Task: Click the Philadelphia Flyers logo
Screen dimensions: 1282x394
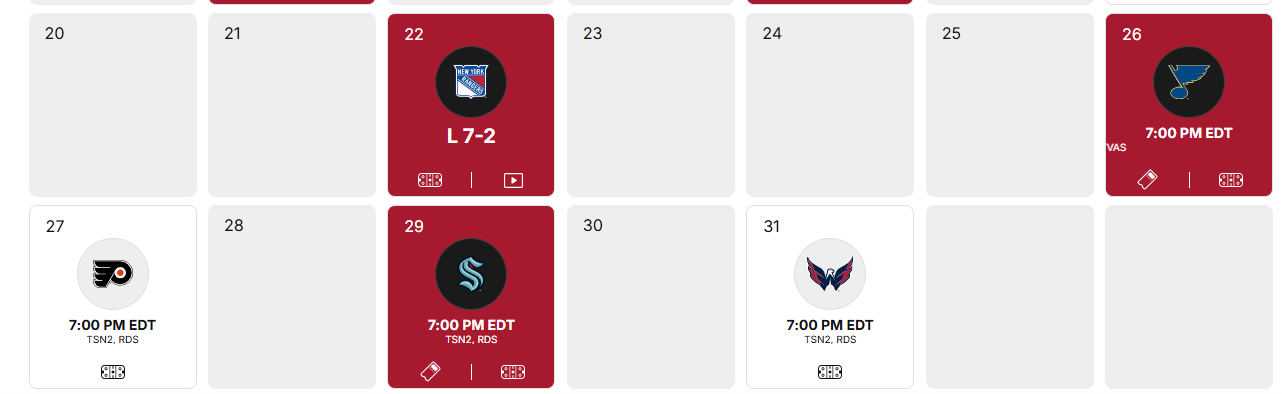Action: 113,274
